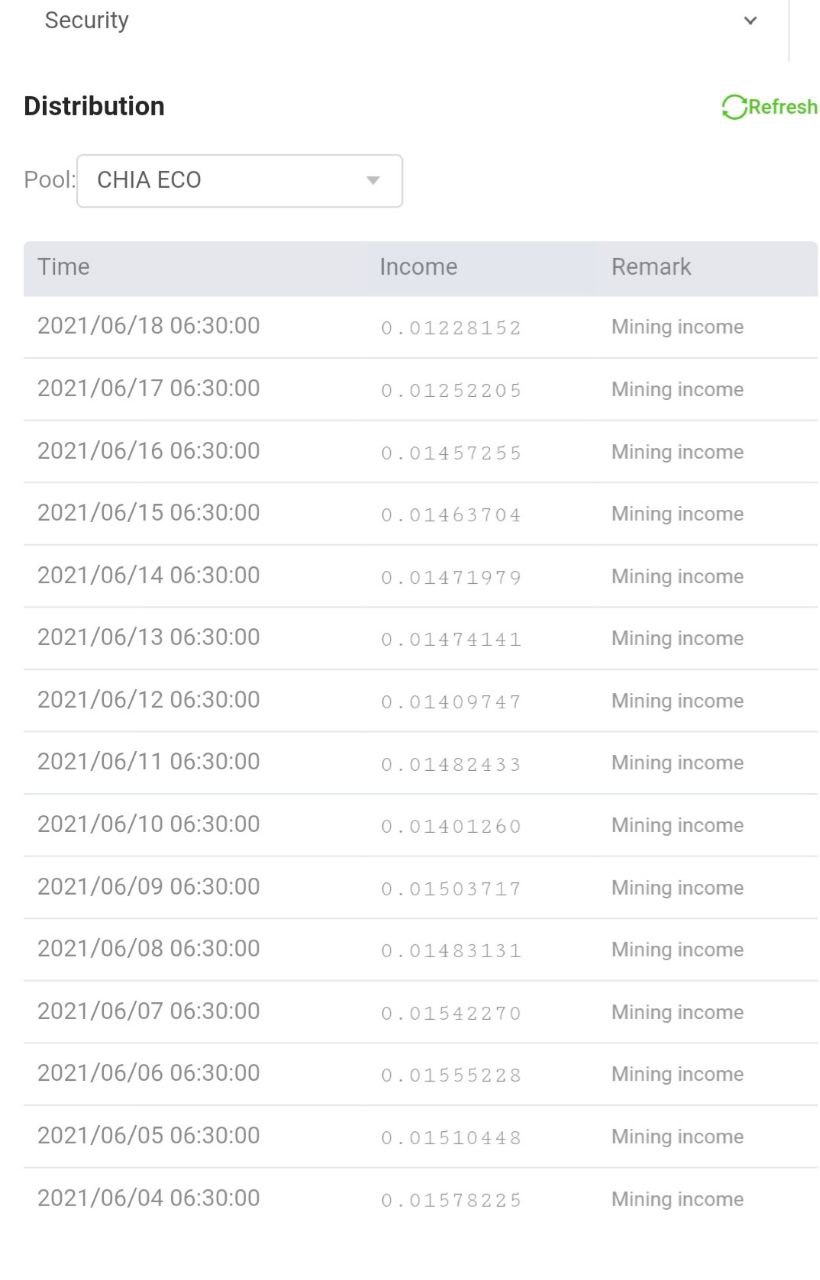Click the Pool dropdown arrow

(373, 181)
